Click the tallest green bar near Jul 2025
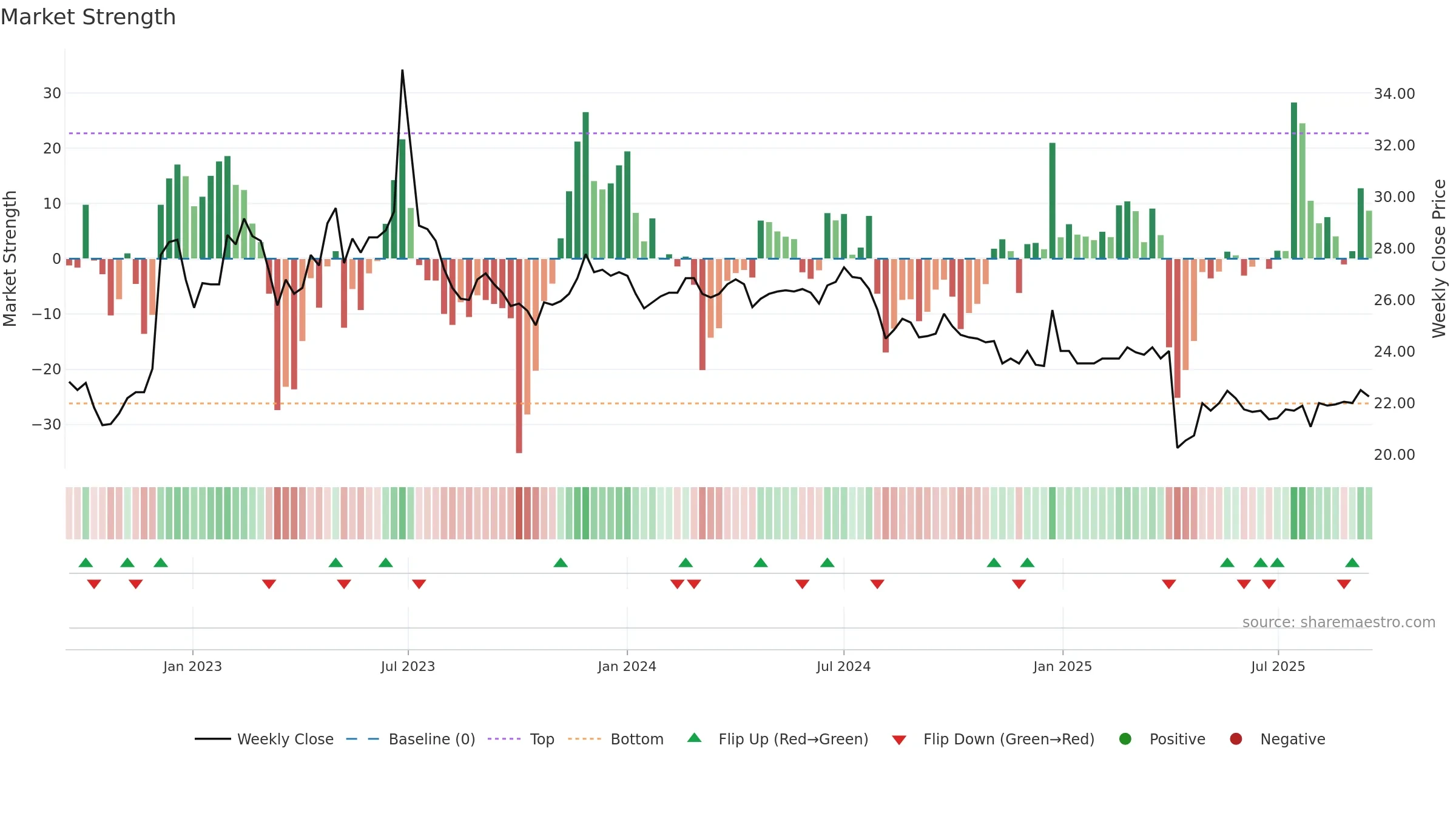1456x819 pixels. point(1294,180)
